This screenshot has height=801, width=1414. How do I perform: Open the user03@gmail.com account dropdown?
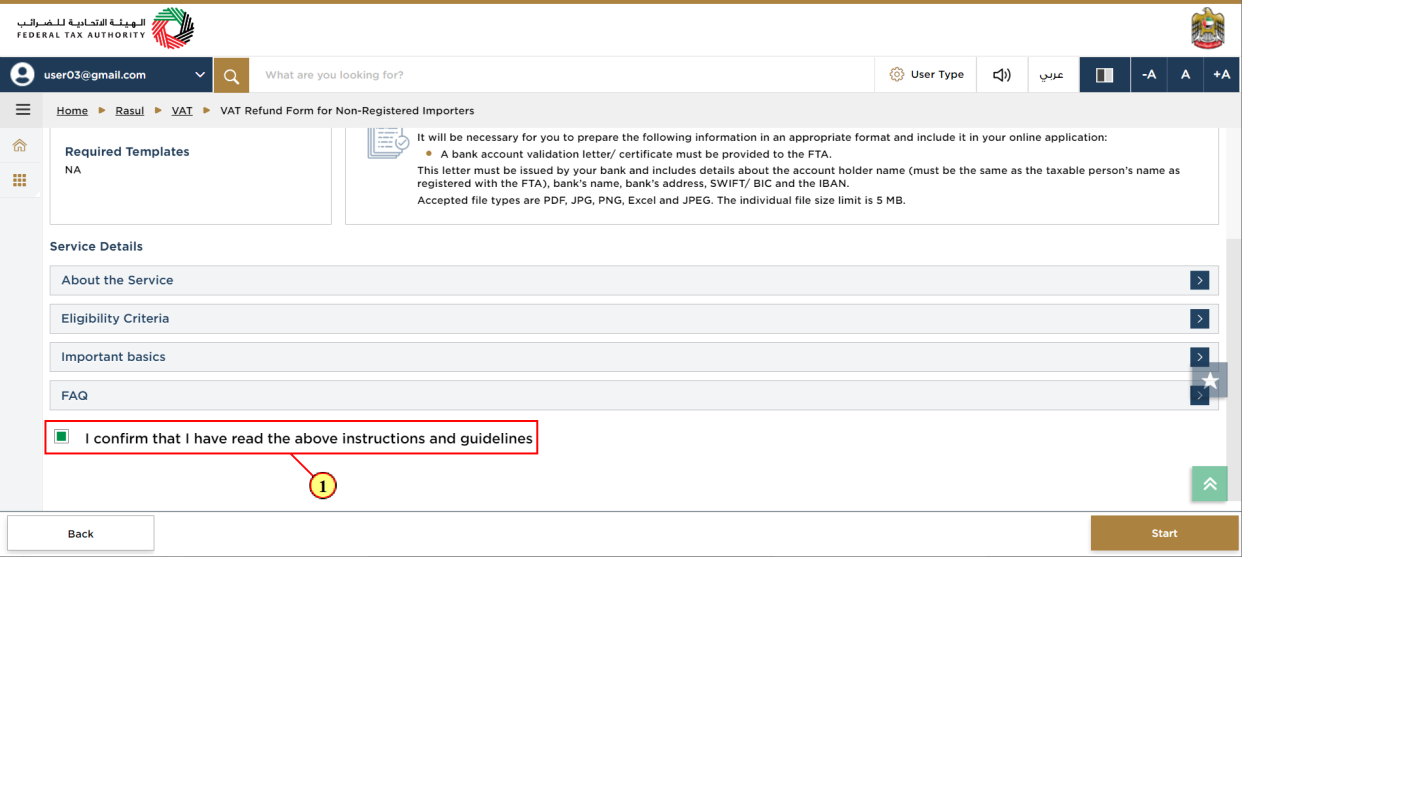click(x=106, y=75)
